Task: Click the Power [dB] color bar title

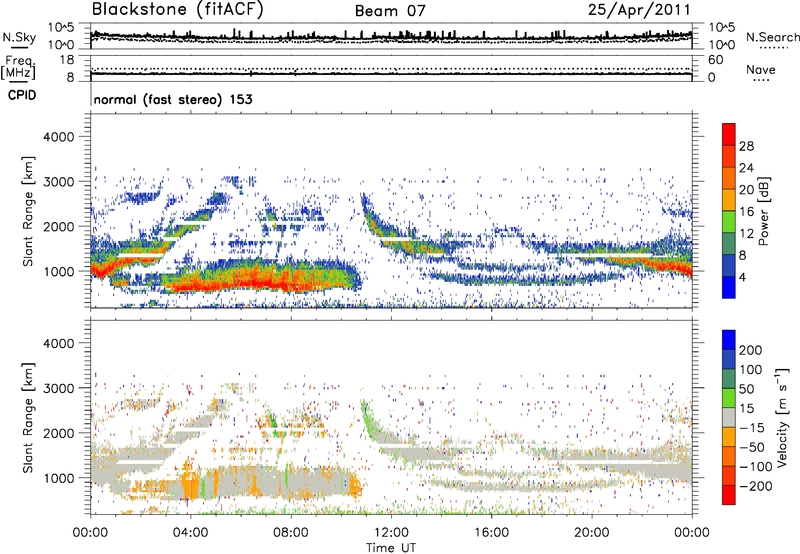Action: point(764,211)
